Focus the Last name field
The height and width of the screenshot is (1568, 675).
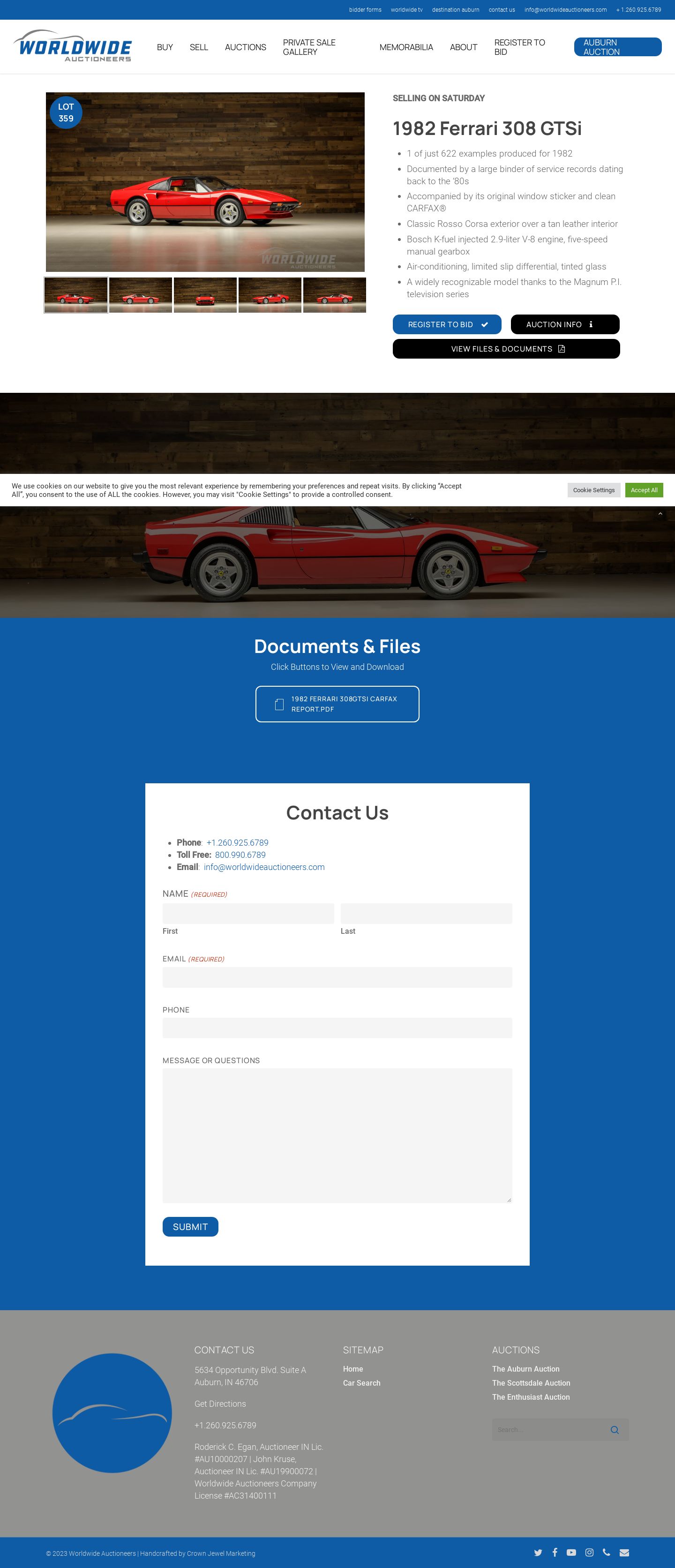pyautogui.click(x=427, y=914)
